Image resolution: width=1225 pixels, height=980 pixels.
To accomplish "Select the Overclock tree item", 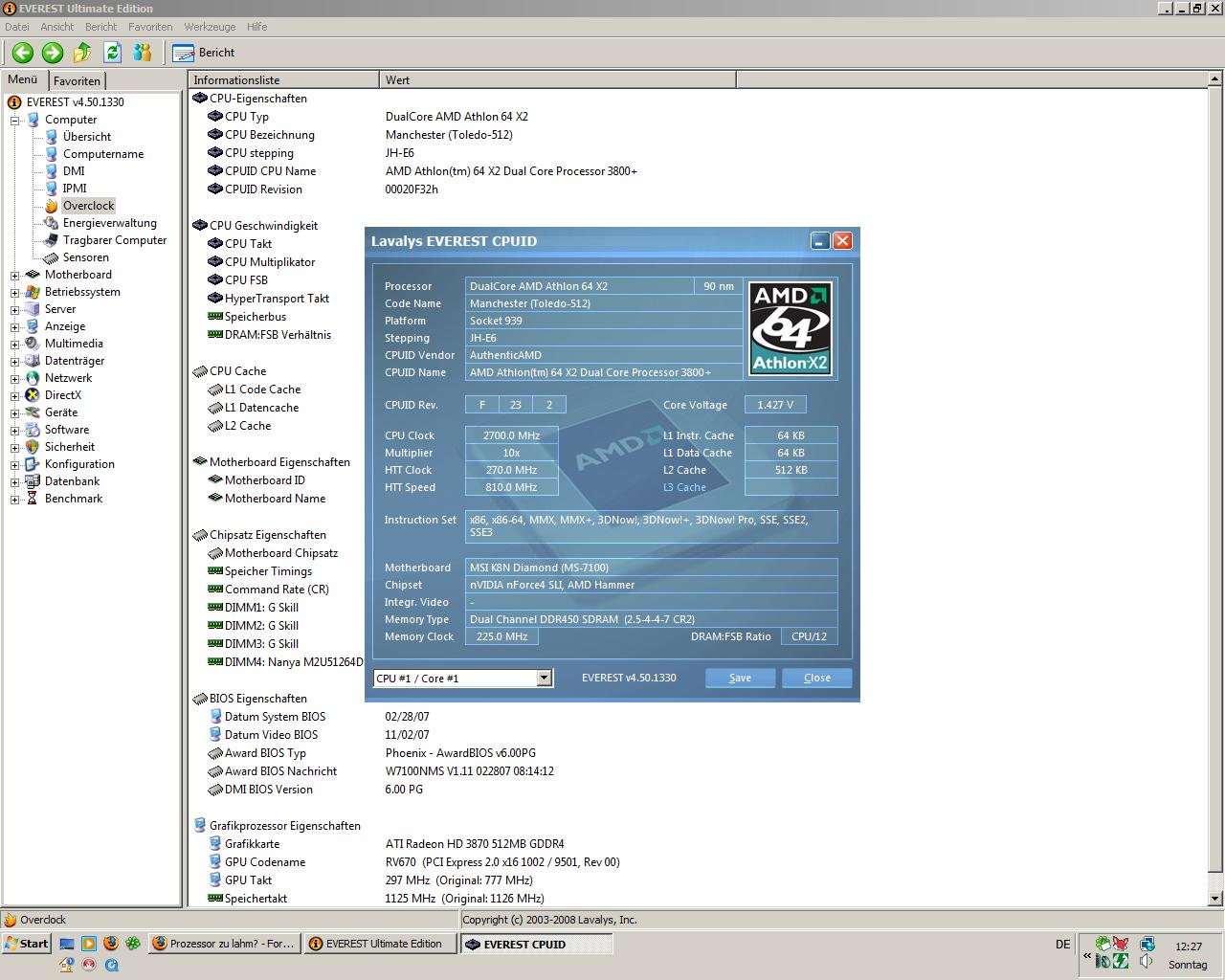I will click(x=88, y=206).
